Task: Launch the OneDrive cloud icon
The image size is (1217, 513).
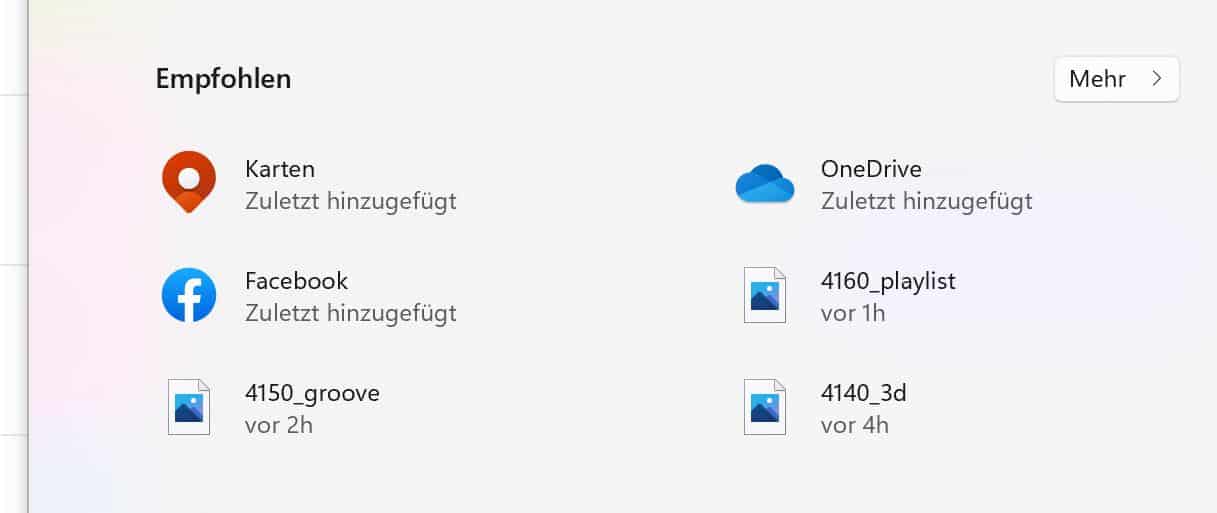Action: (764, 184)
